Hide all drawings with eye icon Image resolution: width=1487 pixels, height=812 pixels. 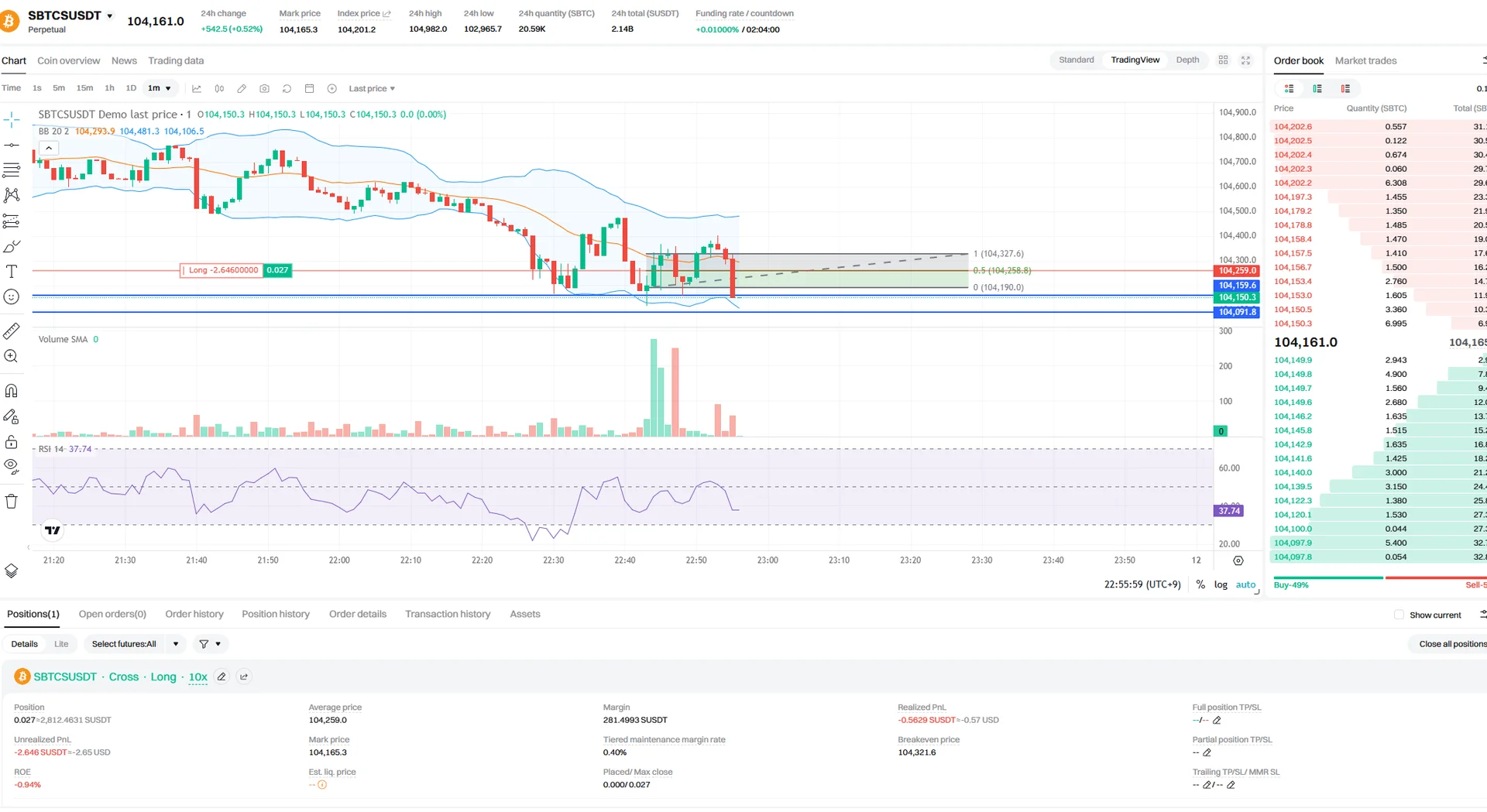click(x=12, y=466)
